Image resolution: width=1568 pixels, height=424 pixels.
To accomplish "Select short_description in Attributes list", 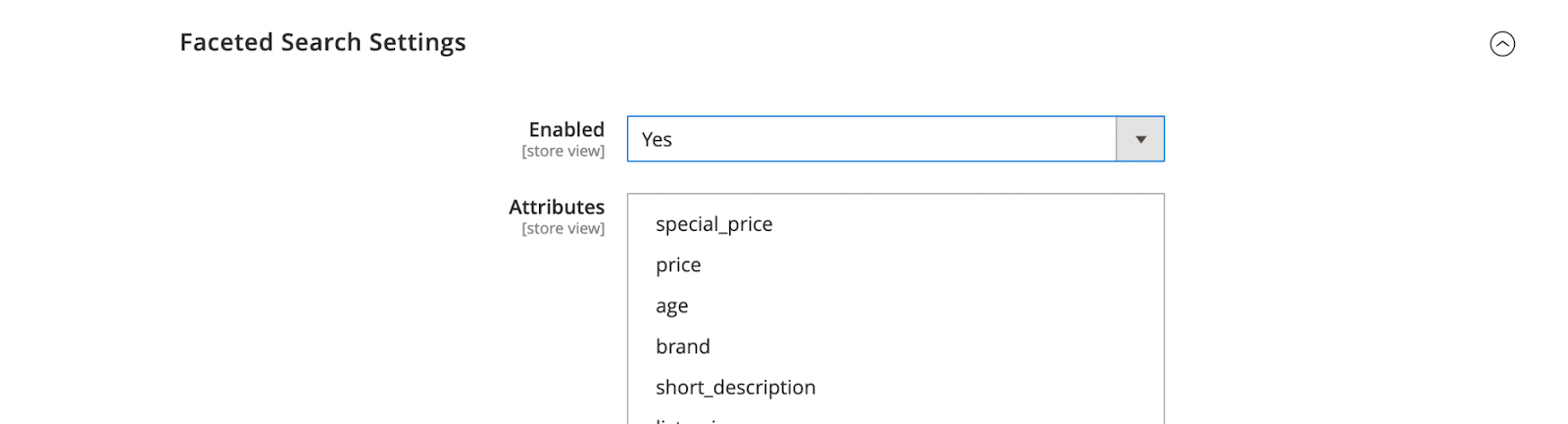I will (735, 388).
